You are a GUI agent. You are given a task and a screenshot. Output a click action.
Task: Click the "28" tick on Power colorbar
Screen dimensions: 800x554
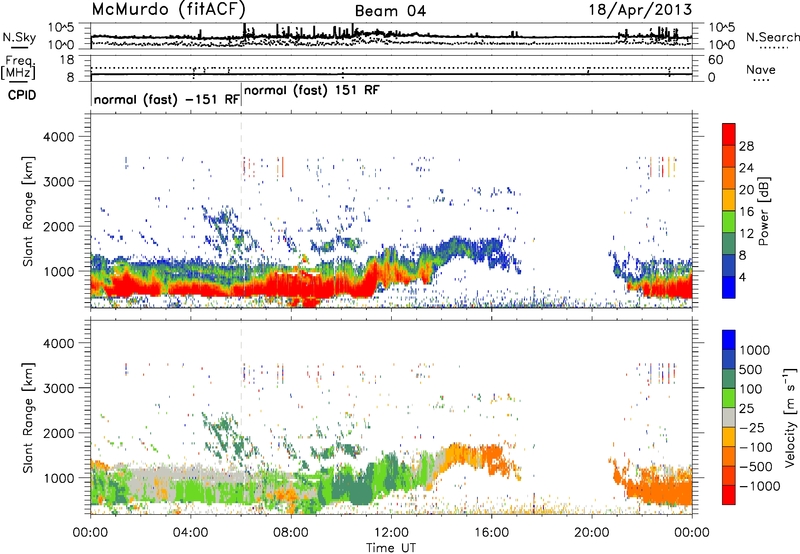click(746, 146)
